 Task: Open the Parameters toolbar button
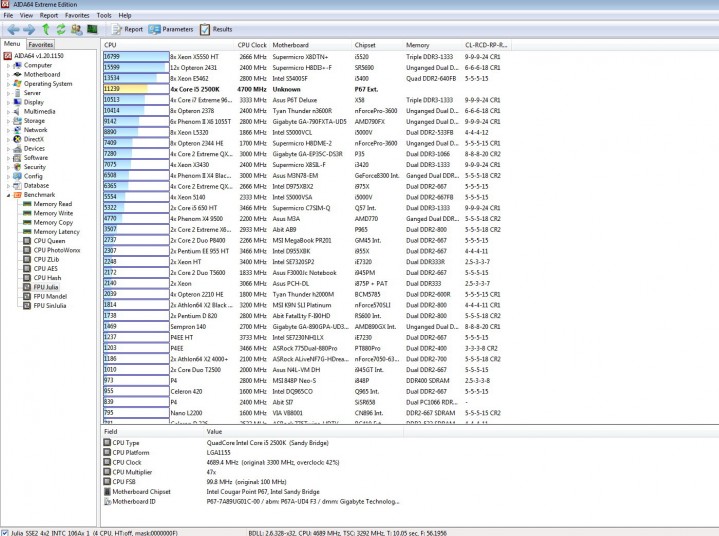coord(171,29)
